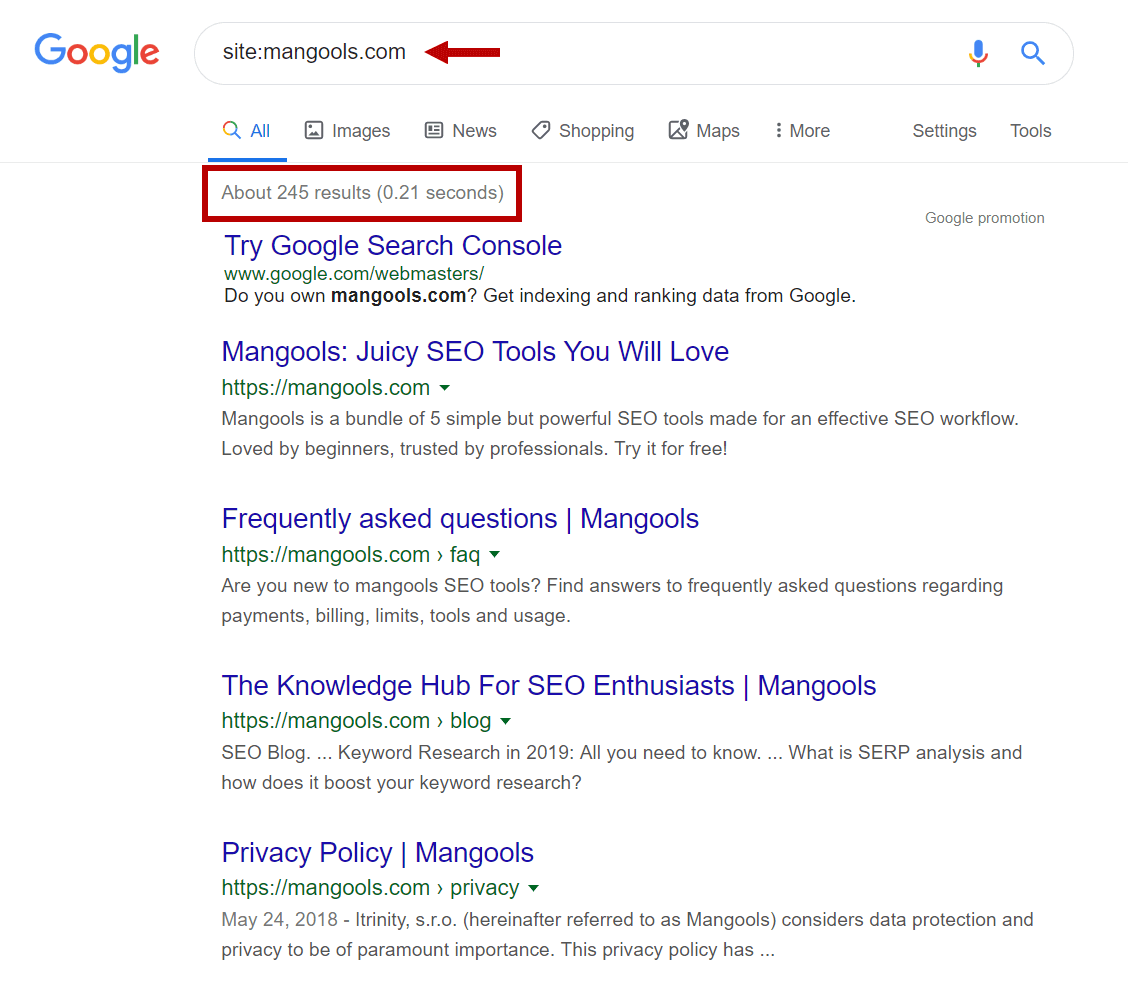Open search Tools
This screenshot has height=1002, width=1128.
click(1030, 131)
